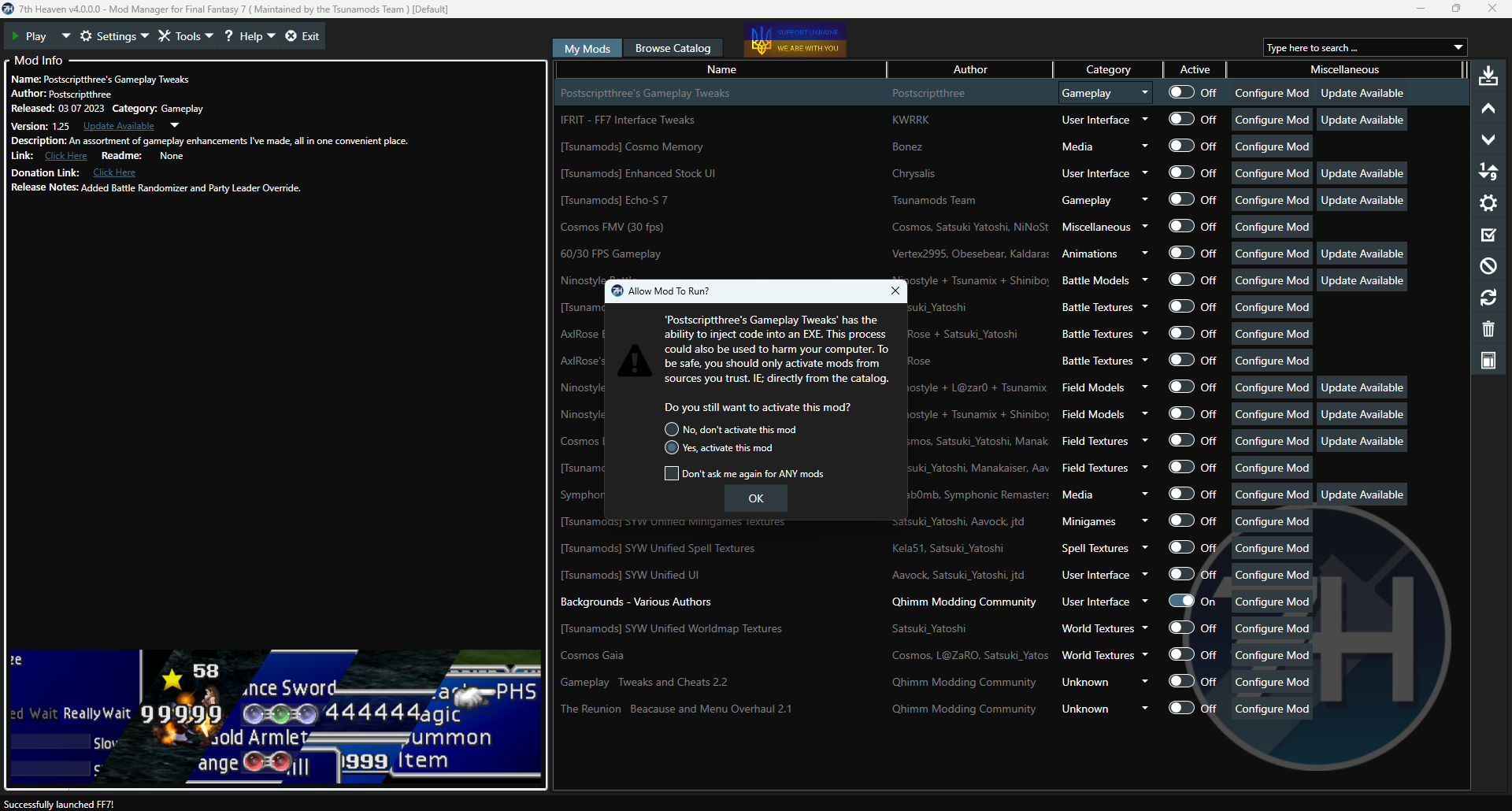Click the layout panel icon below the trash can
Viewport: 1512px width, 811px height.
(x=1488, y=361)
